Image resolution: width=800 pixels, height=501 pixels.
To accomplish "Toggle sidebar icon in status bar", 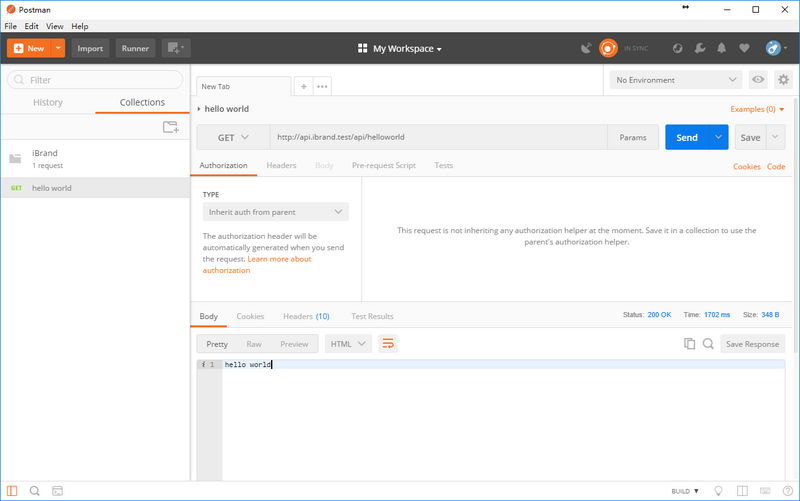I will [12, 491].
